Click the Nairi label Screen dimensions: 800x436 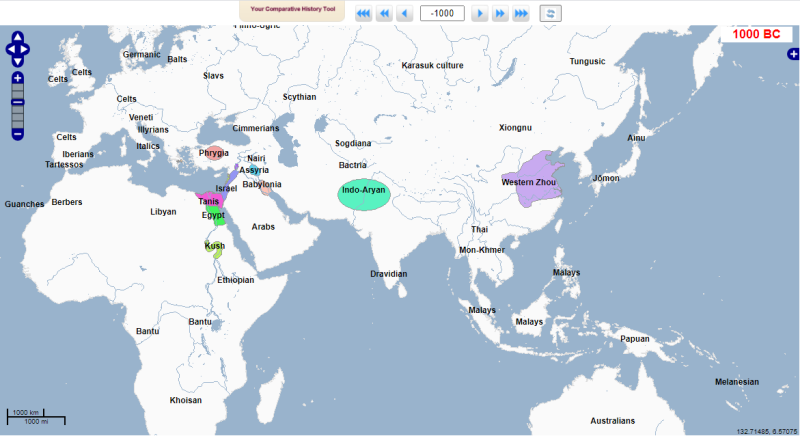tap(256, 158)
